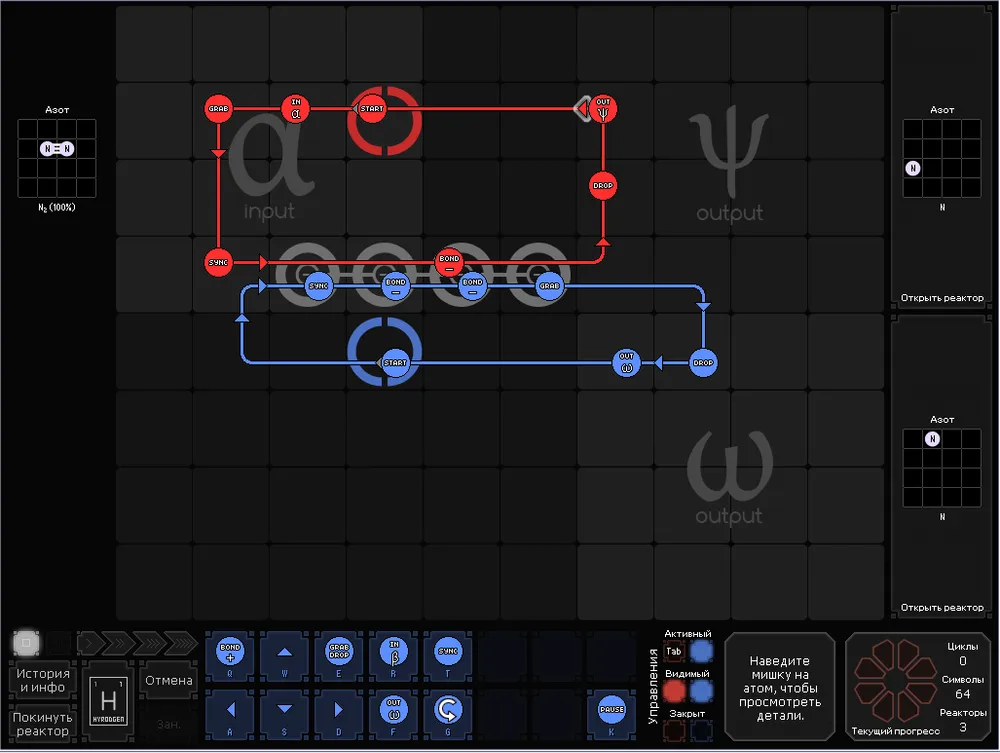1000x753 pixels.
Task: Select the red BOND minus instruction
Action: [449, 263]
